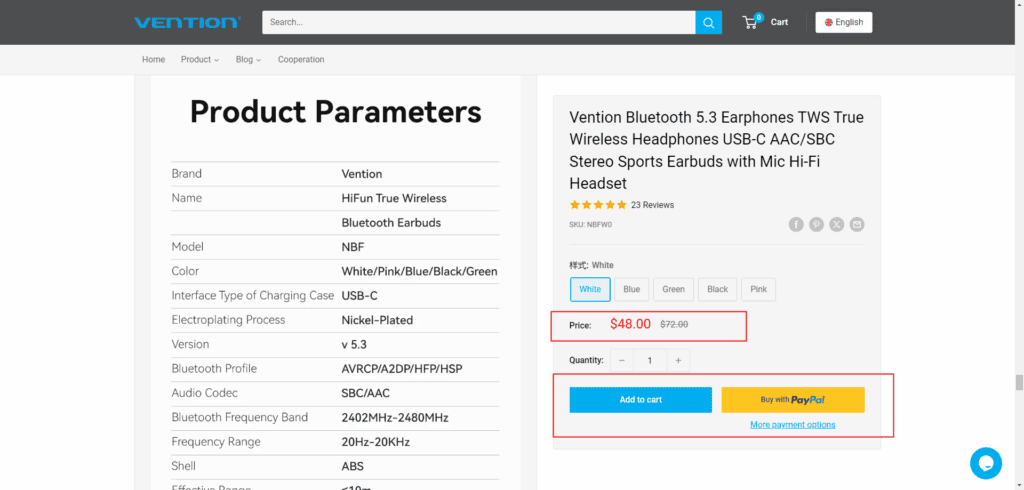Go to Home page
The height and width of the screenshot is (490, 1024).
(153, 59)
